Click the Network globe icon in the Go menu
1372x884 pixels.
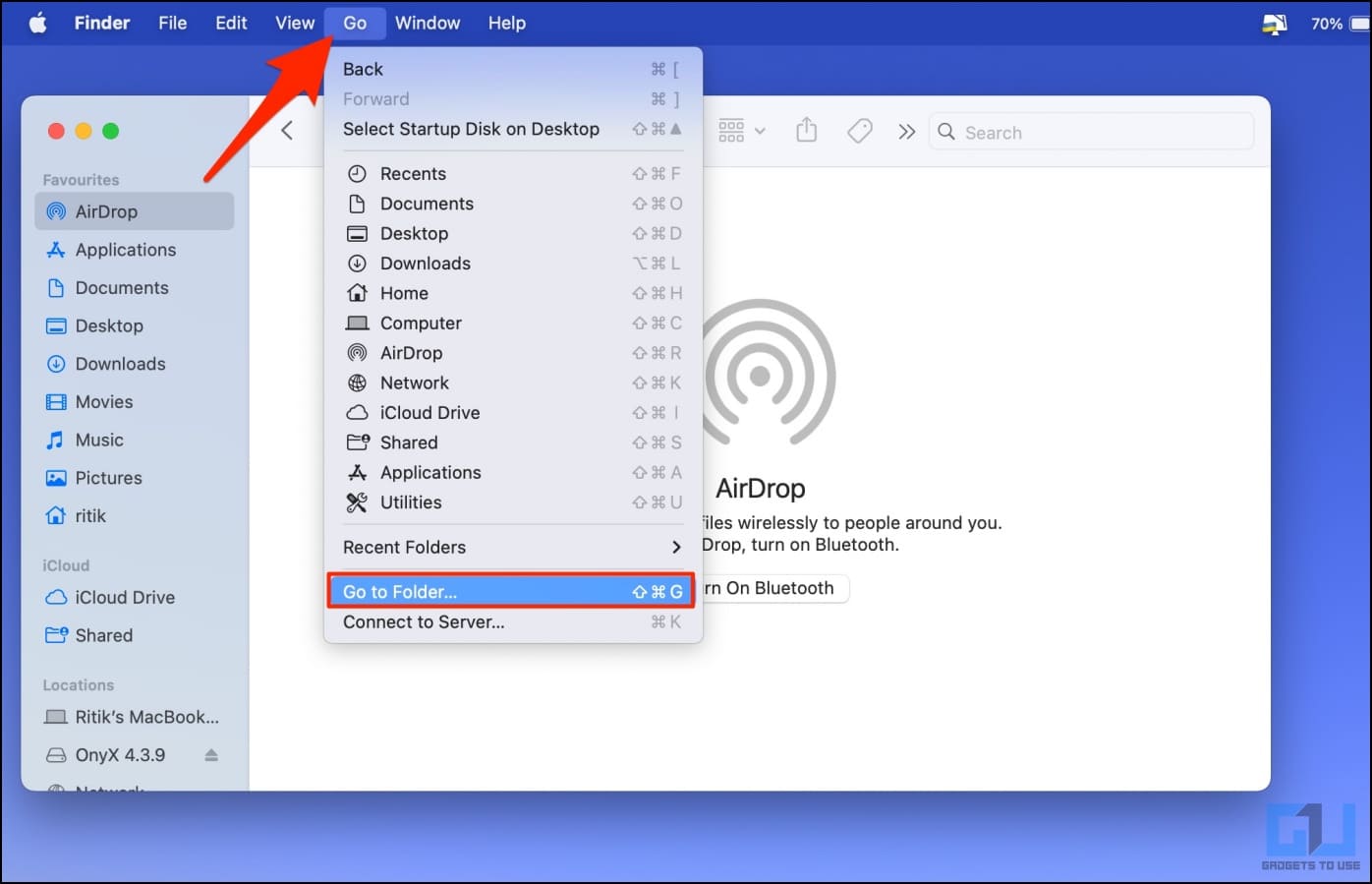(x=358, y=383)
